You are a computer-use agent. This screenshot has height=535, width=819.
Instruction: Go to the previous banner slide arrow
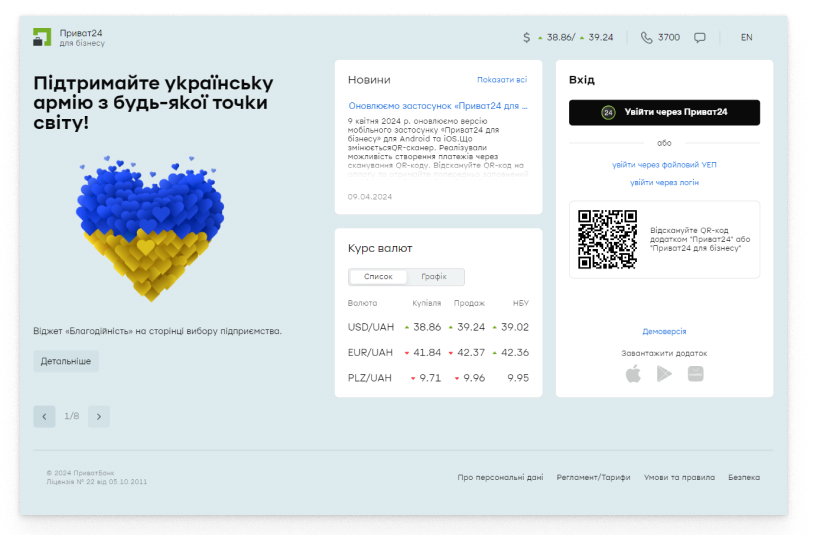click(x=44, y=416)
